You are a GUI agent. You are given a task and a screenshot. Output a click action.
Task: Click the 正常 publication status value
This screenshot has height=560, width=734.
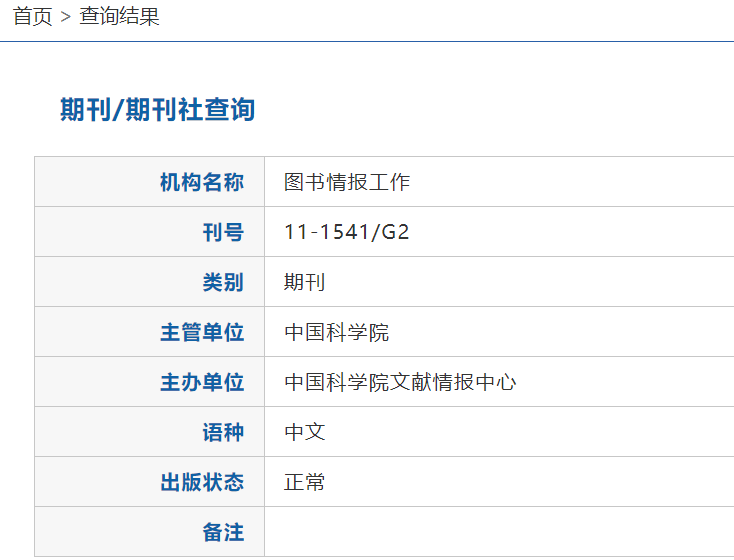tap(305, 482)
